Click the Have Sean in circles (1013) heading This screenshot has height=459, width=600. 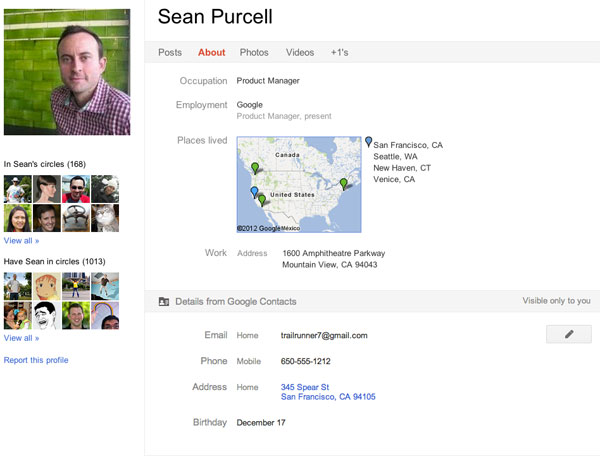click(54, 262)
